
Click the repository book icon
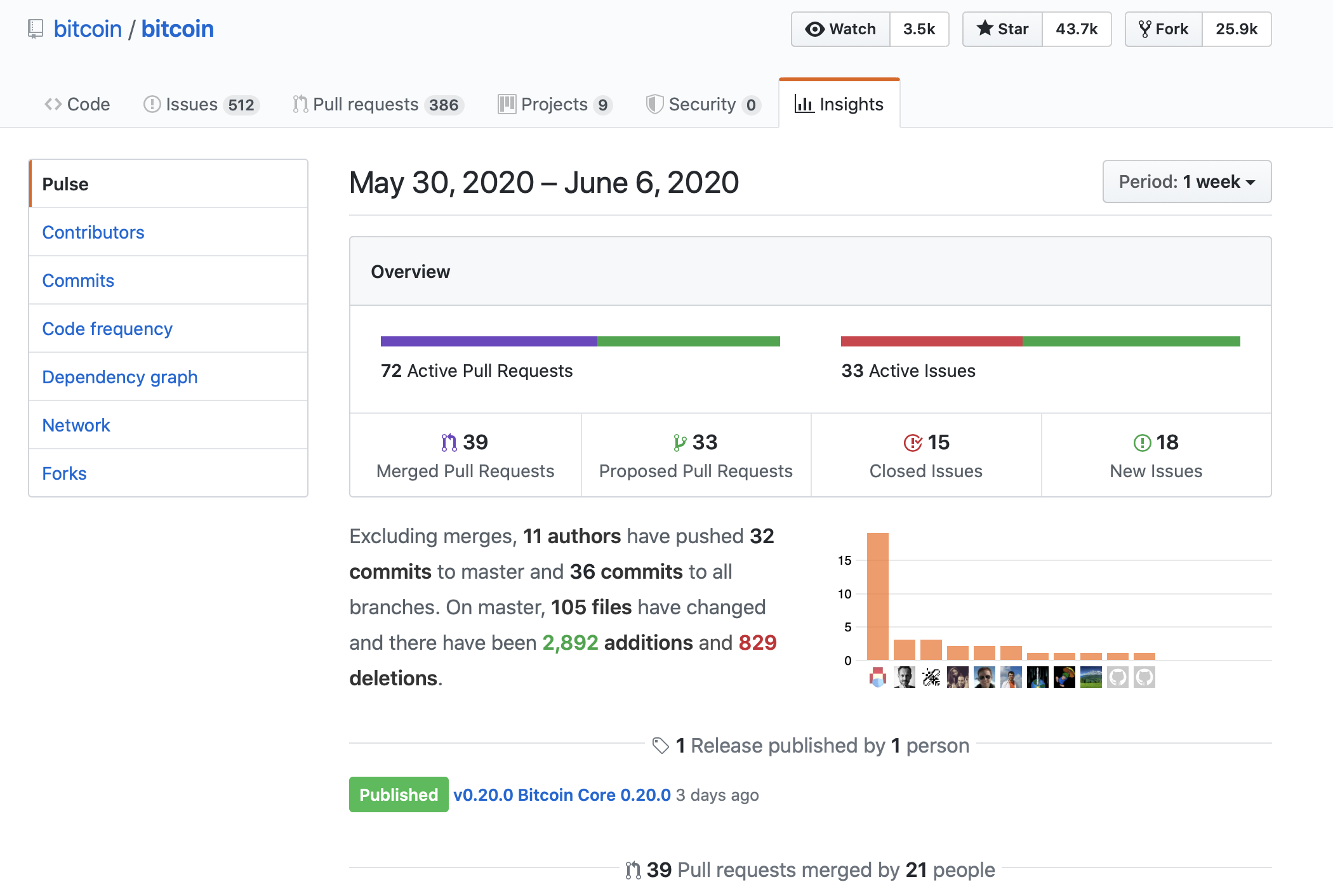click(x=36, y=29)
